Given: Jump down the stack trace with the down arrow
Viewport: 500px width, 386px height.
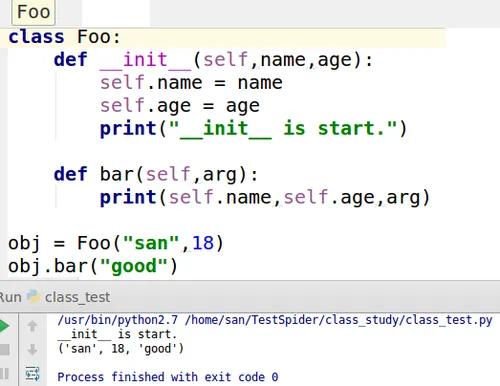Looking at the screenshot, I should click(x=32, y=350).
